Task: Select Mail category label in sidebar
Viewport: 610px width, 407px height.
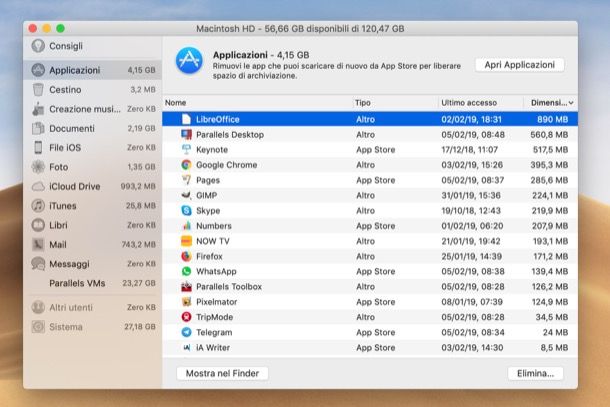Action: [x=58, y=244]
